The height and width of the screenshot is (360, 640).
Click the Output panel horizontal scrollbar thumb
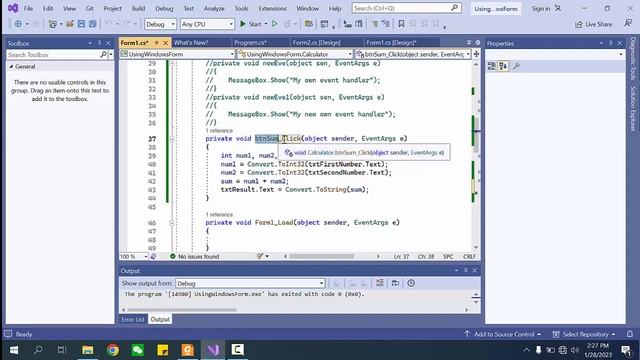tap(181, 310)
